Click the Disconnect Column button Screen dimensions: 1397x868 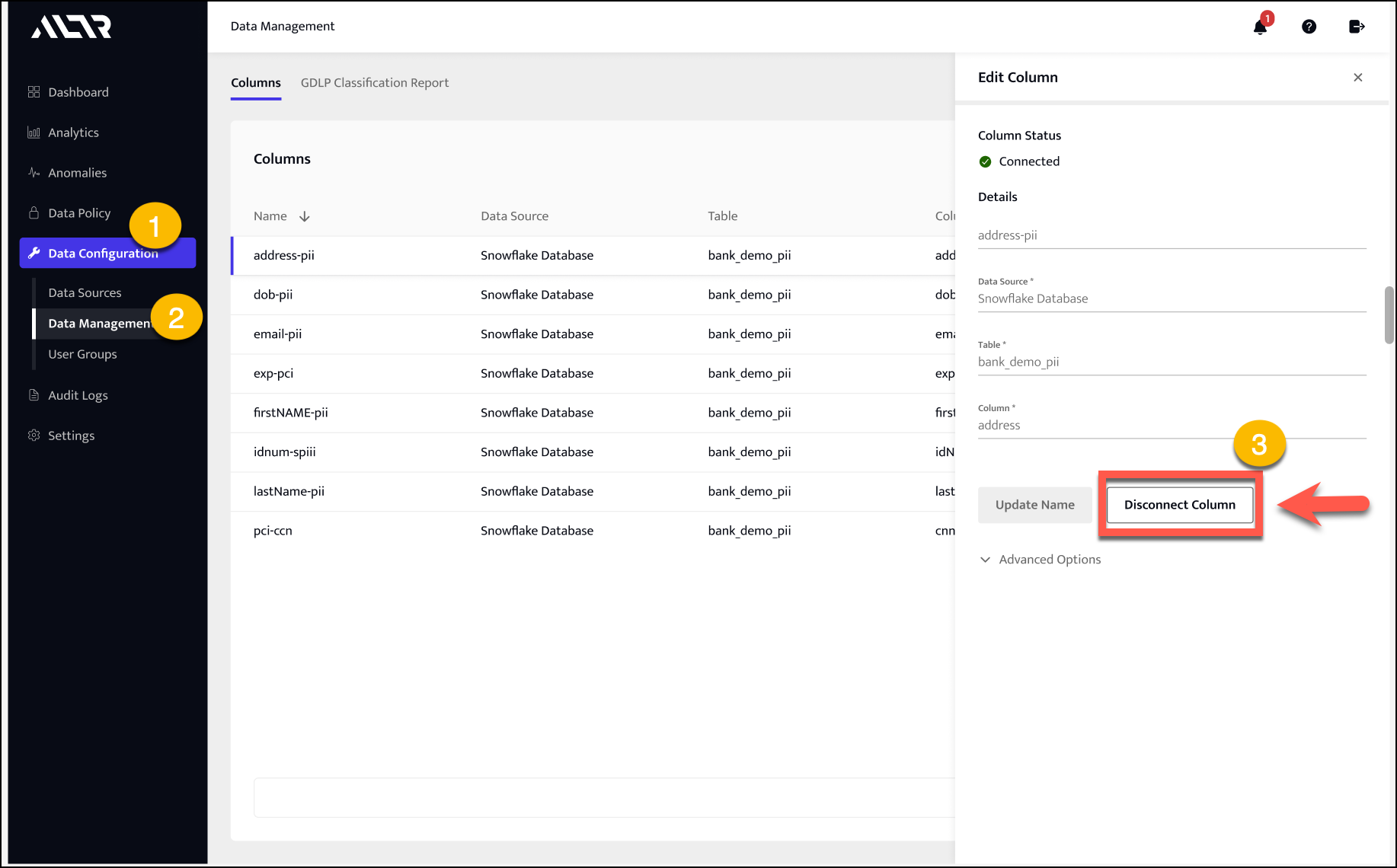pyautogui.click(x=1179, y=505)
